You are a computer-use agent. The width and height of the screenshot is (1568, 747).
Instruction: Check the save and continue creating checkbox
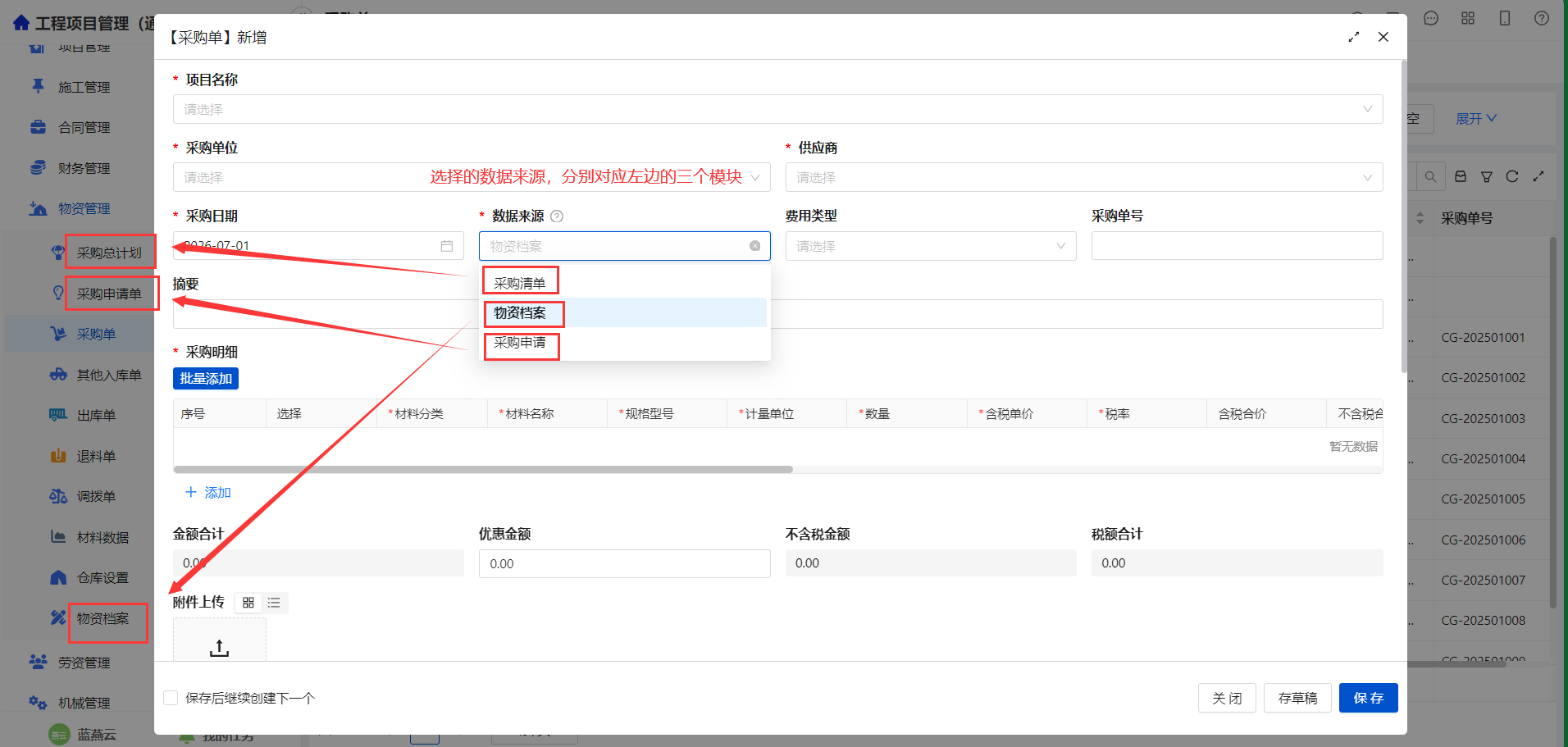(171, 698)
